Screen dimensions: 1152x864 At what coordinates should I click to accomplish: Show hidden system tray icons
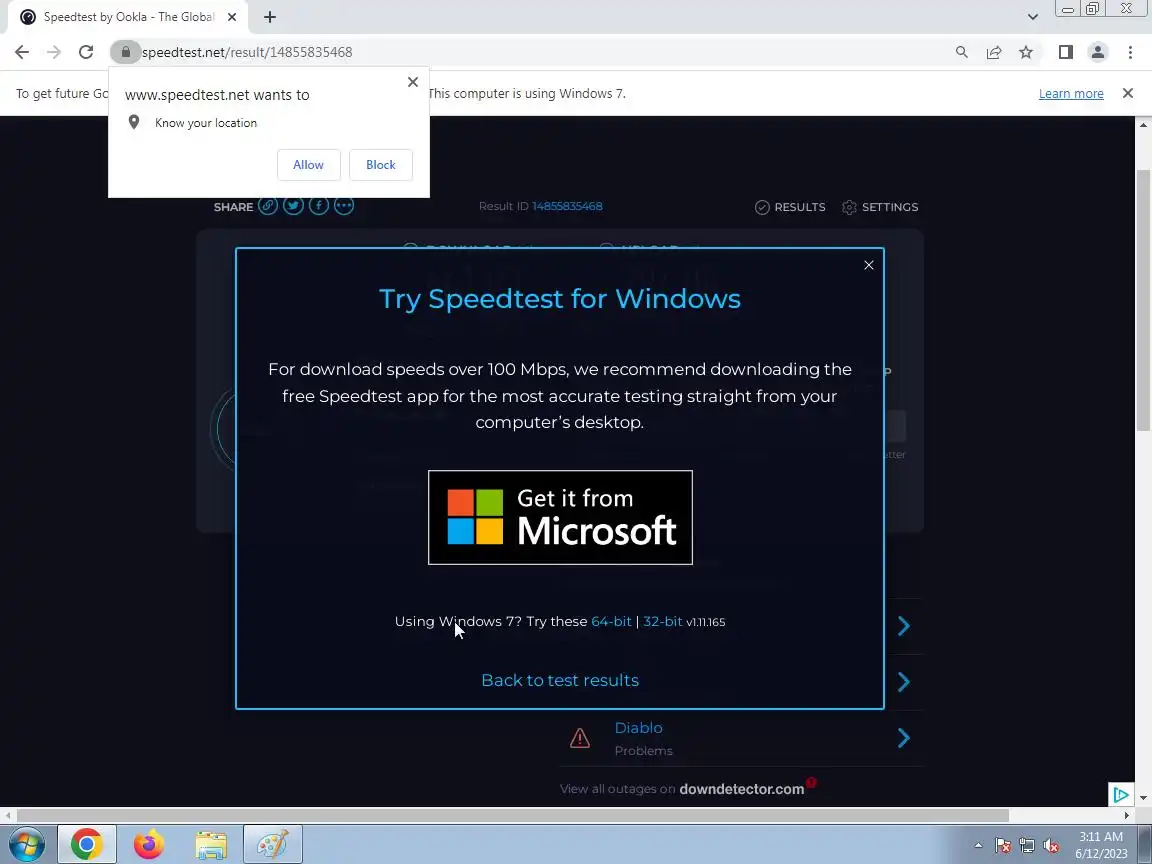click(978, 846)
